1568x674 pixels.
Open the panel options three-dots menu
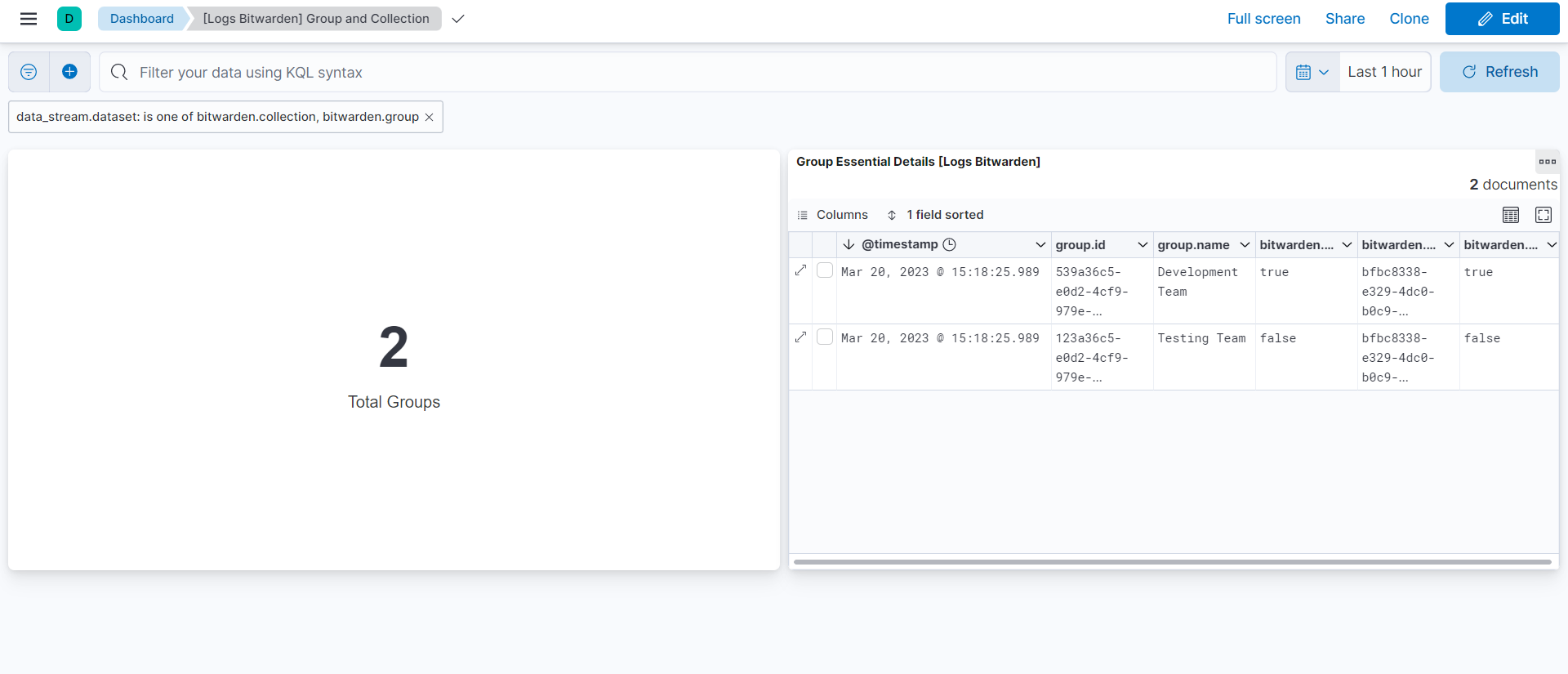tap(1547, 162)
